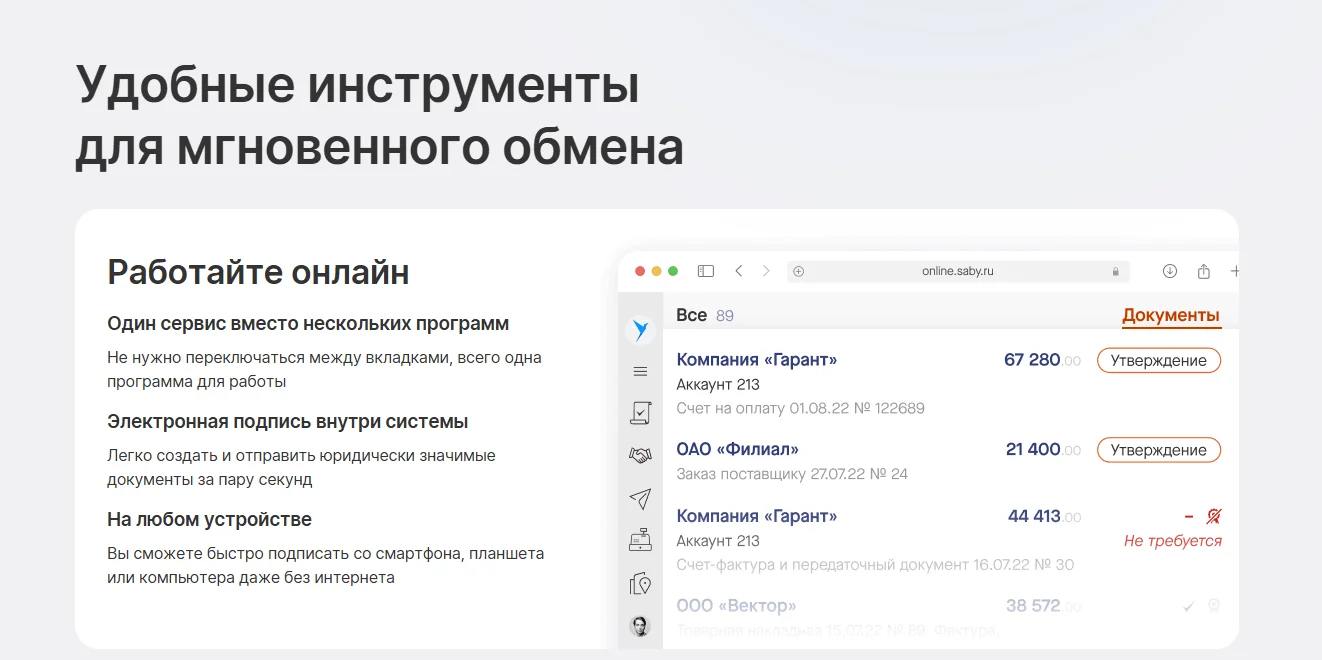Screen dimensions: 1322x660
Task: Open a new browser tab plus icon
Action: [x=1234, y=271]
